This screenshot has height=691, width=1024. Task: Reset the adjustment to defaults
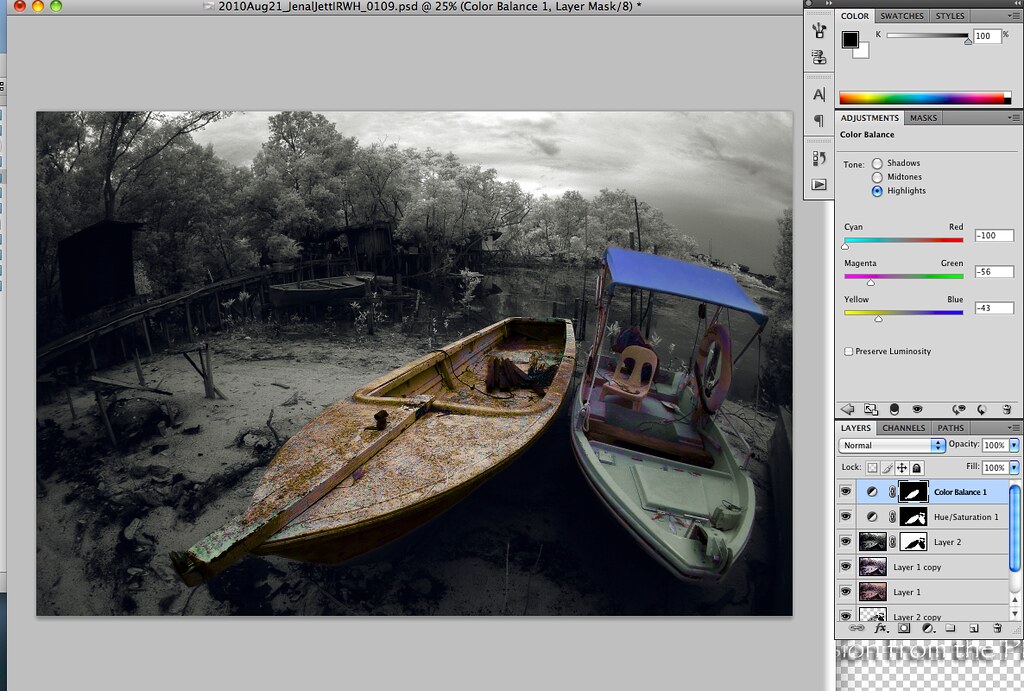[x=982, y=409]
